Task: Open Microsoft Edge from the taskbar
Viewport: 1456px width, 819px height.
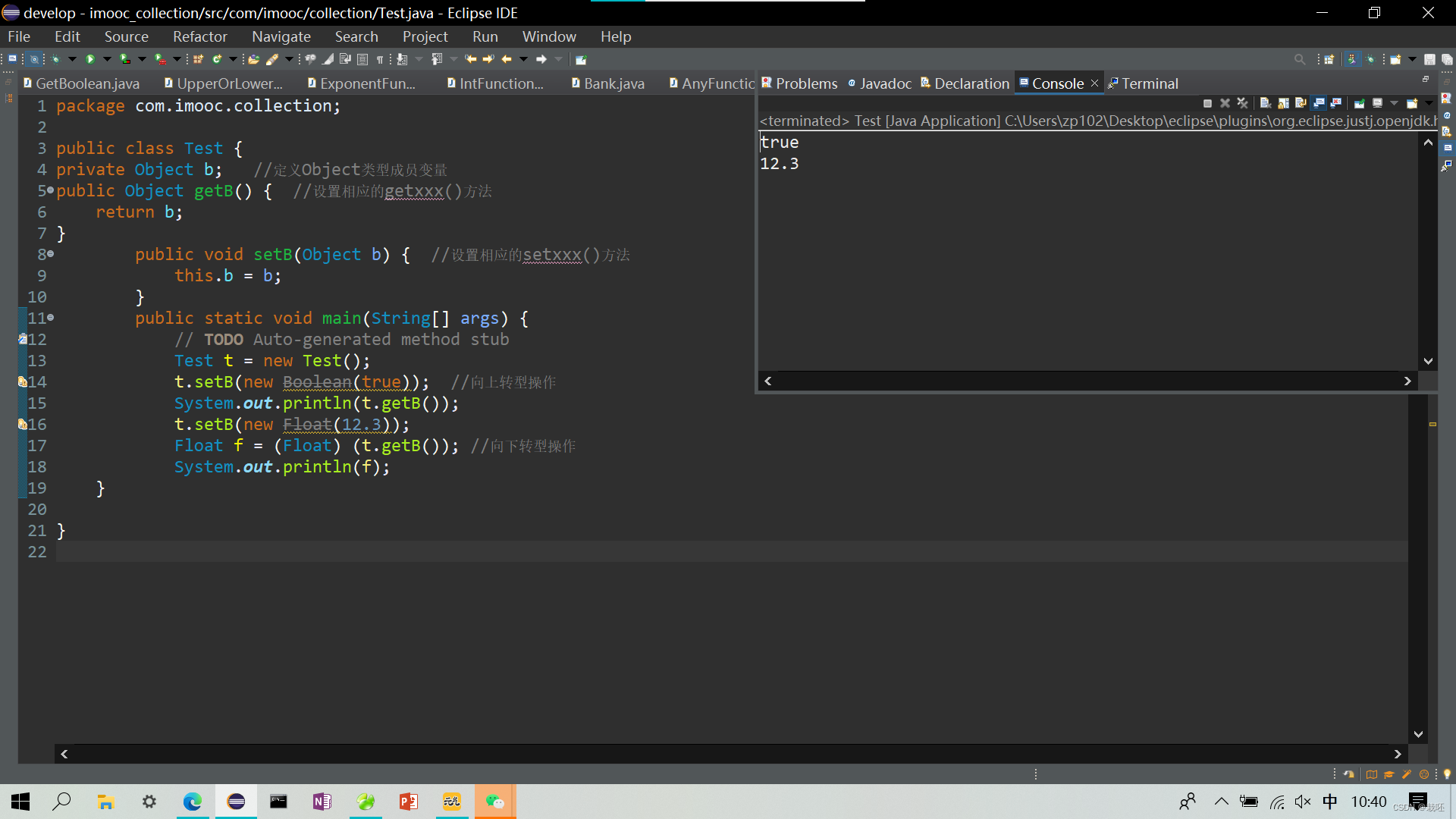Action: pyautogui.click(x=193, y=802)
